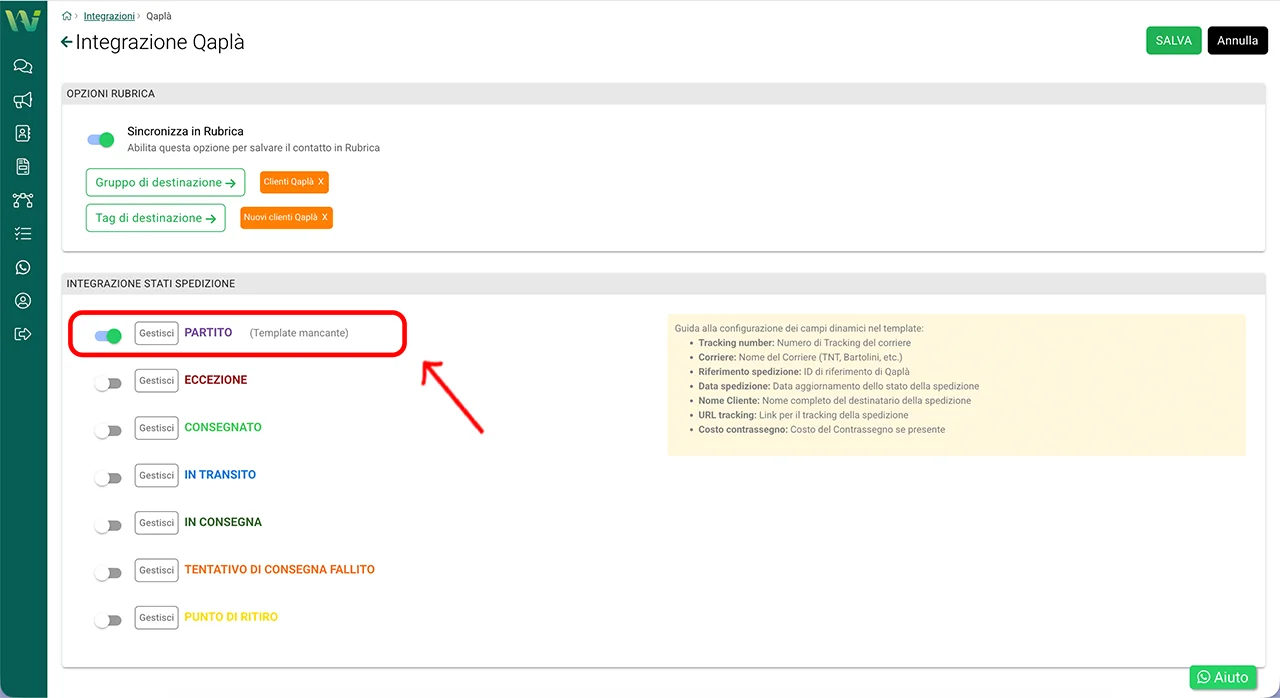The image size is (1280, 698).
Task: Open the user account profile icon
Action: [23, 301]
